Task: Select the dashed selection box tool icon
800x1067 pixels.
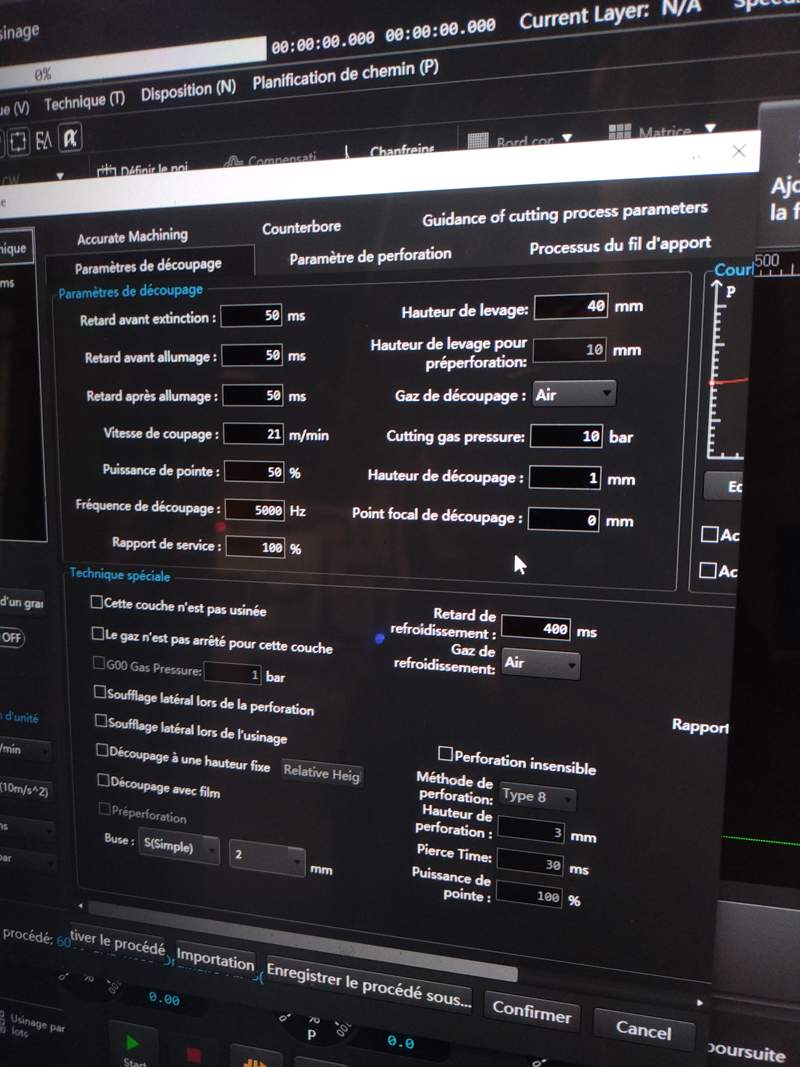Action: 18,141
